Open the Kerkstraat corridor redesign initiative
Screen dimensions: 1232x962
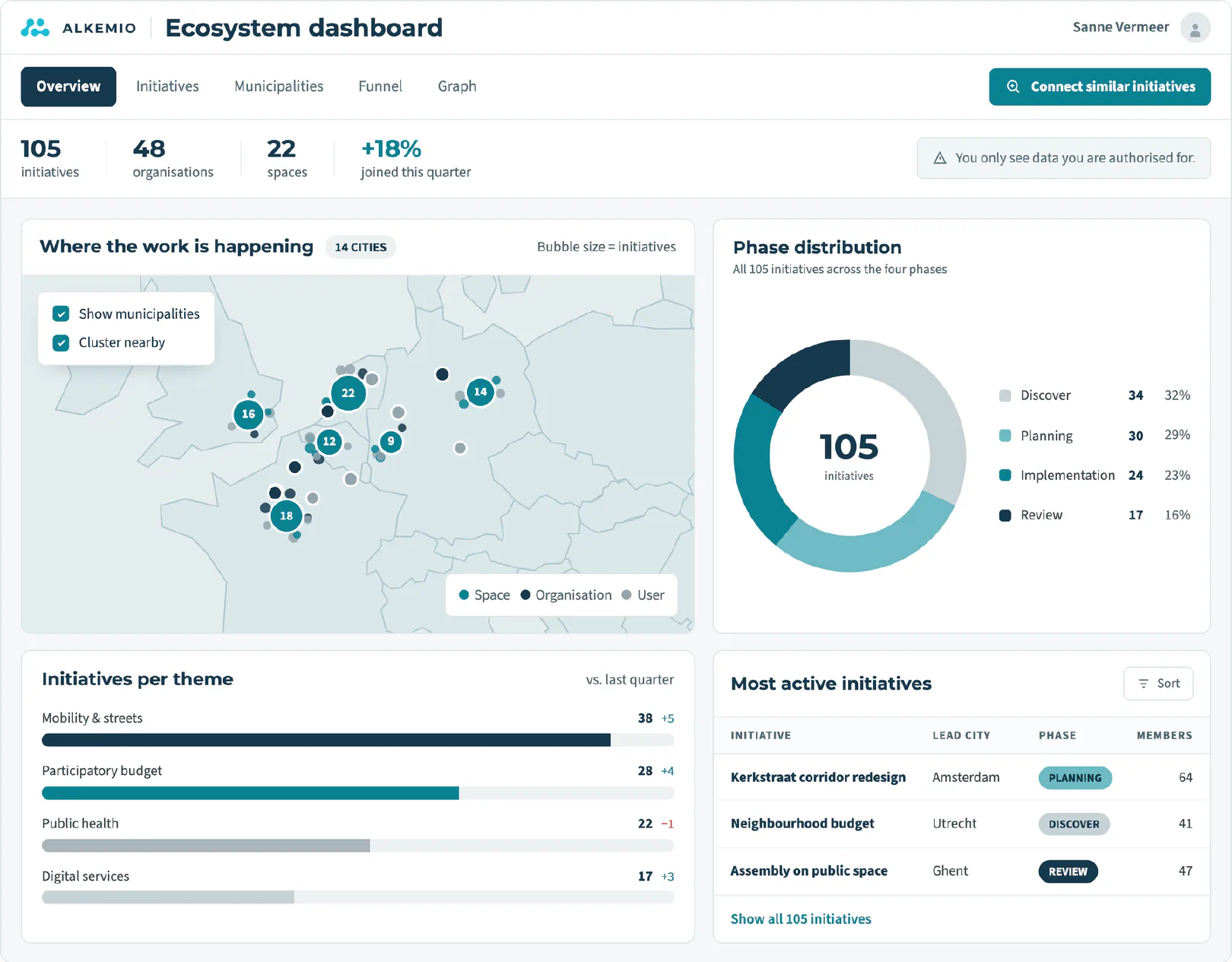818,777
